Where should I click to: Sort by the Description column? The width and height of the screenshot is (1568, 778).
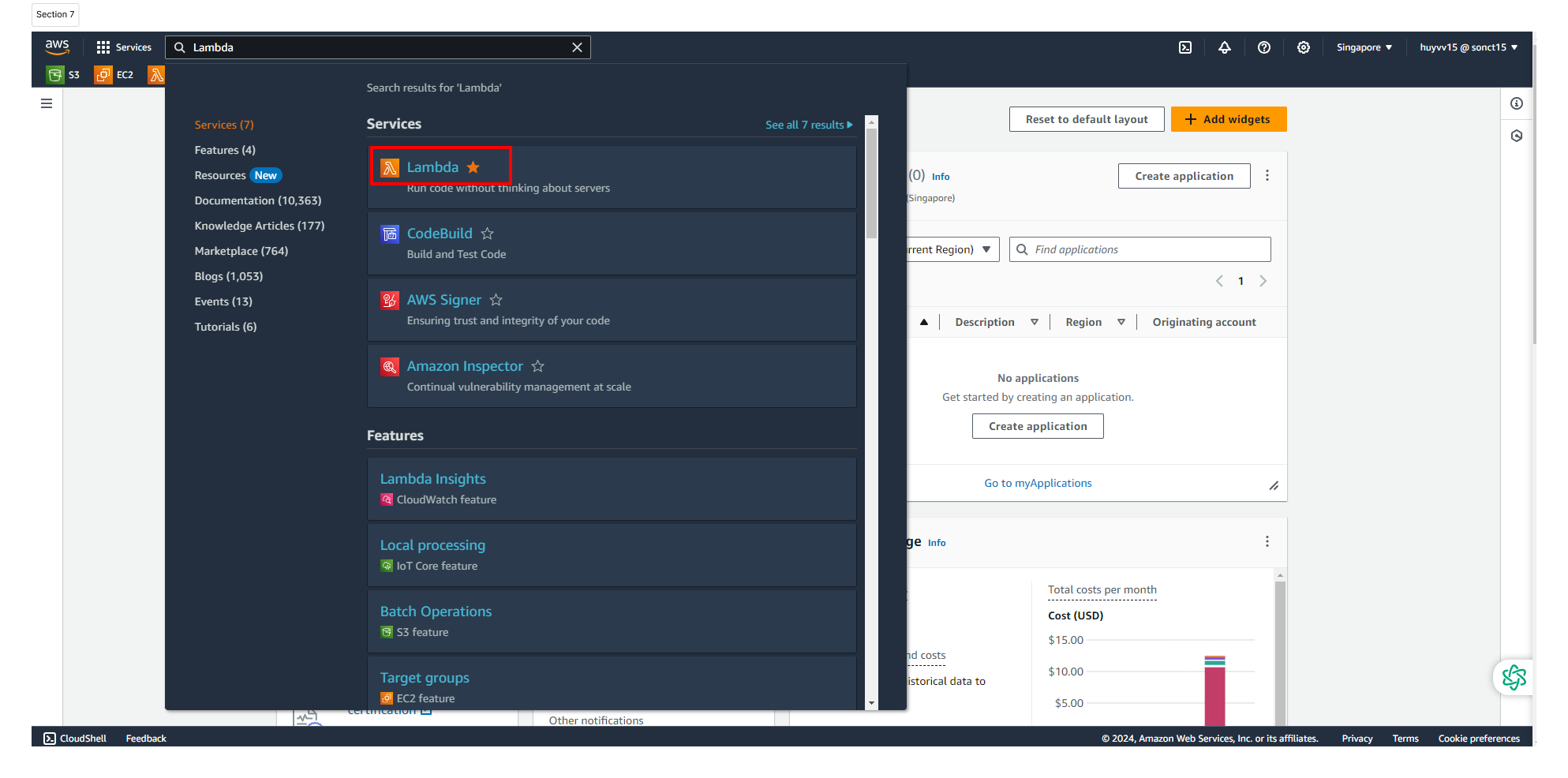(x=997, y=322)
